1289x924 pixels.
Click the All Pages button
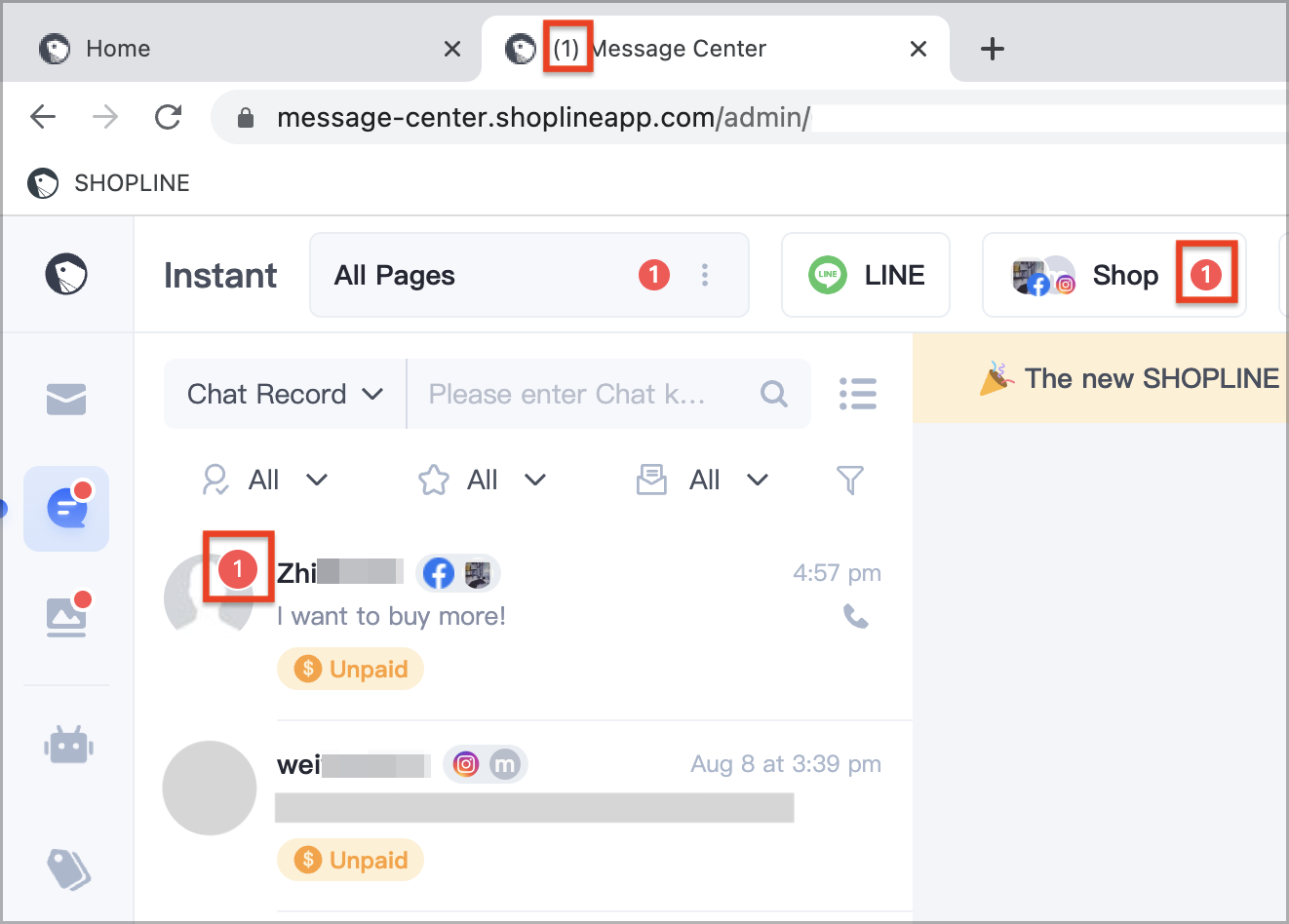[x=488, y=276]
